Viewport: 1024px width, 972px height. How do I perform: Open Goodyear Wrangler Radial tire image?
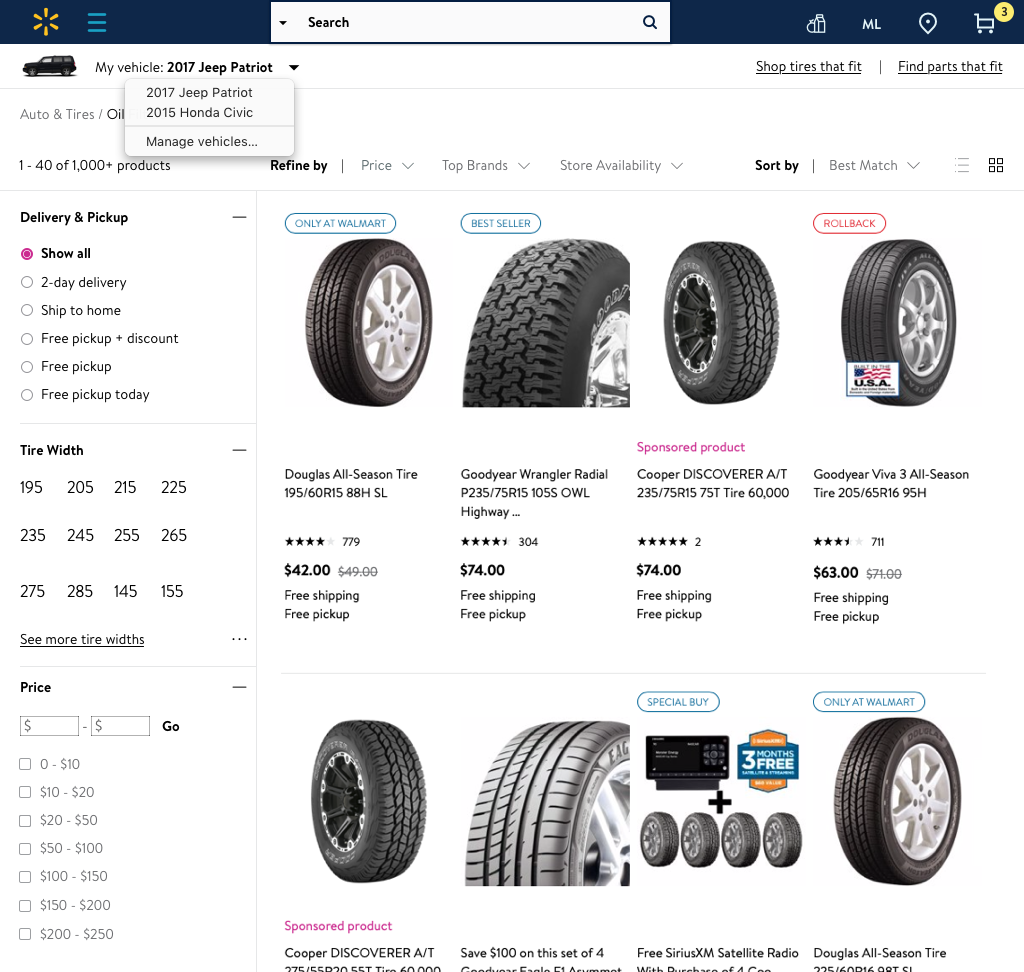click(x=546, y=323)
